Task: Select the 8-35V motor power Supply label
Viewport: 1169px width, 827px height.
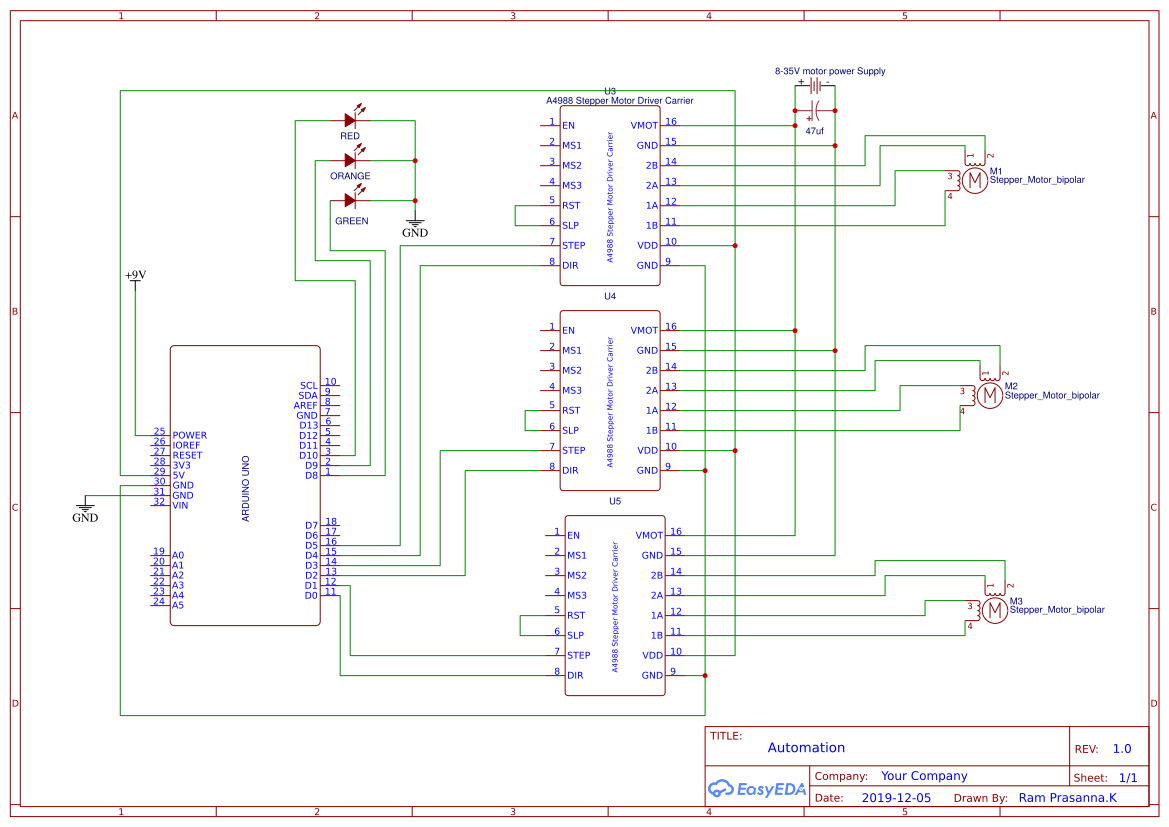Action: click(829, 71)
